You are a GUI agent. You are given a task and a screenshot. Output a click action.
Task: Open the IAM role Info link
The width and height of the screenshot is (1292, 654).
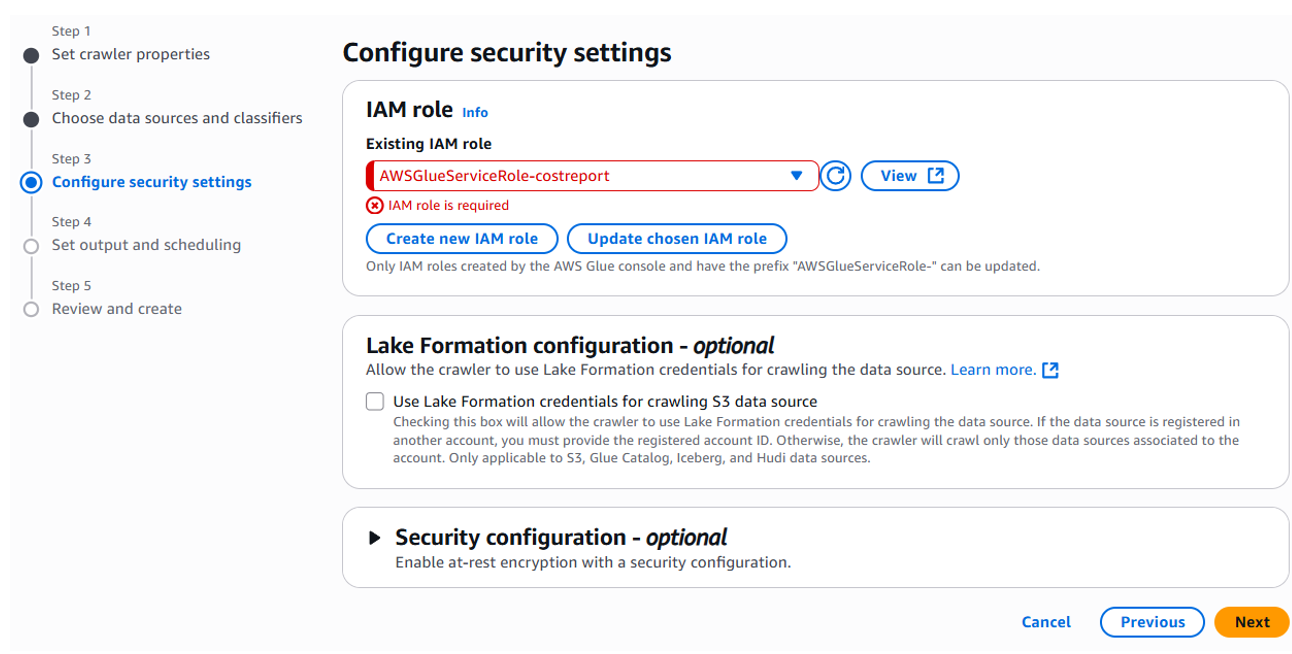click(x=475, y=113)
